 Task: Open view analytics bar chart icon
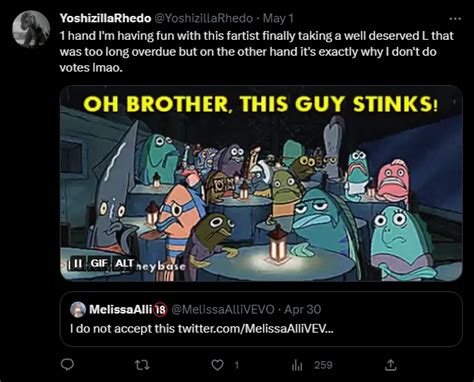tap(297, 366)
